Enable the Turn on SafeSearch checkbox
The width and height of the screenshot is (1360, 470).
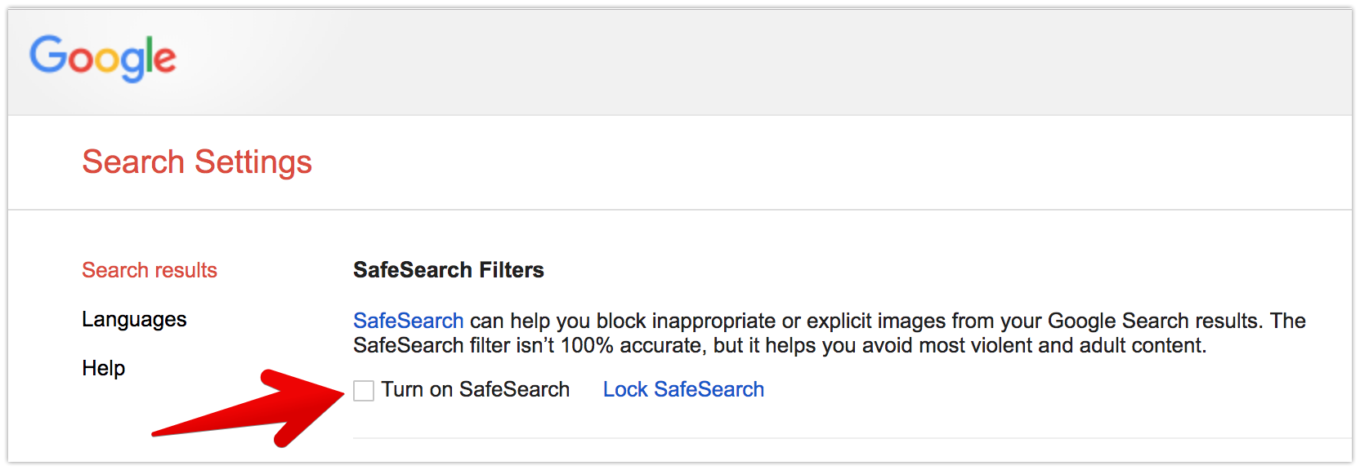coord(364,391)
